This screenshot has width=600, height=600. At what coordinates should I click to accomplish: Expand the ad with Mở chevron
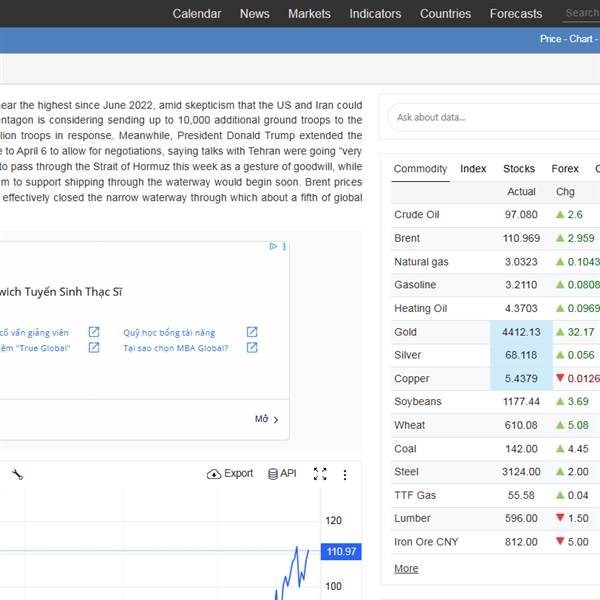pyautogui.click(x=267, y=419)
